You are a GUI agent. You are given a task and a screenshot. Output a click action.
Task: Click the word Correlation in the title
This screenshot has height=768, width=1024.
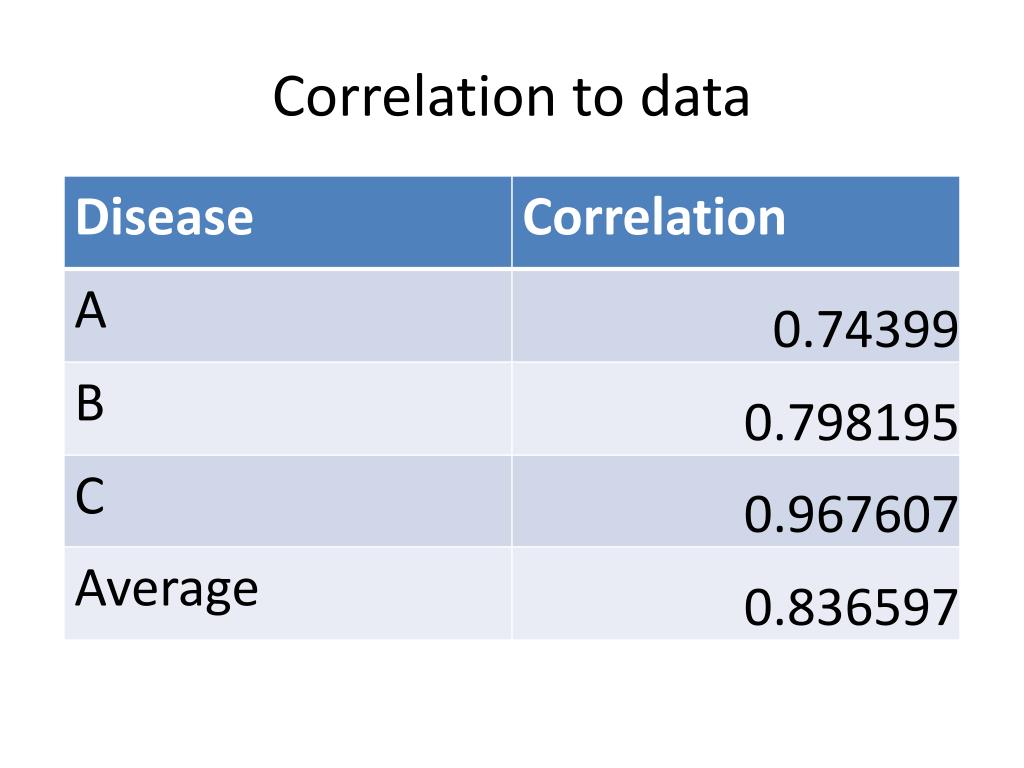414,97
